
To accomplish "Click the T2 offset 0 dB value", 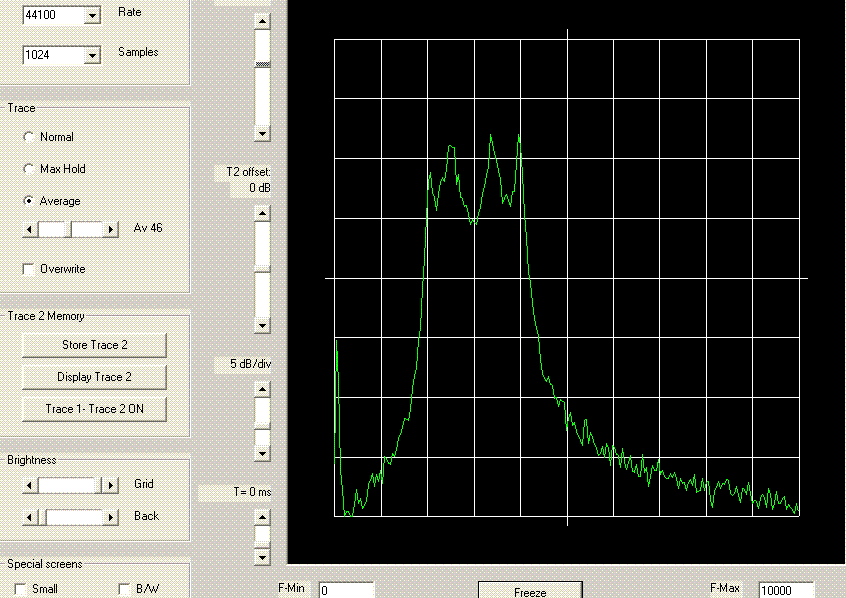I will point(260,188).
